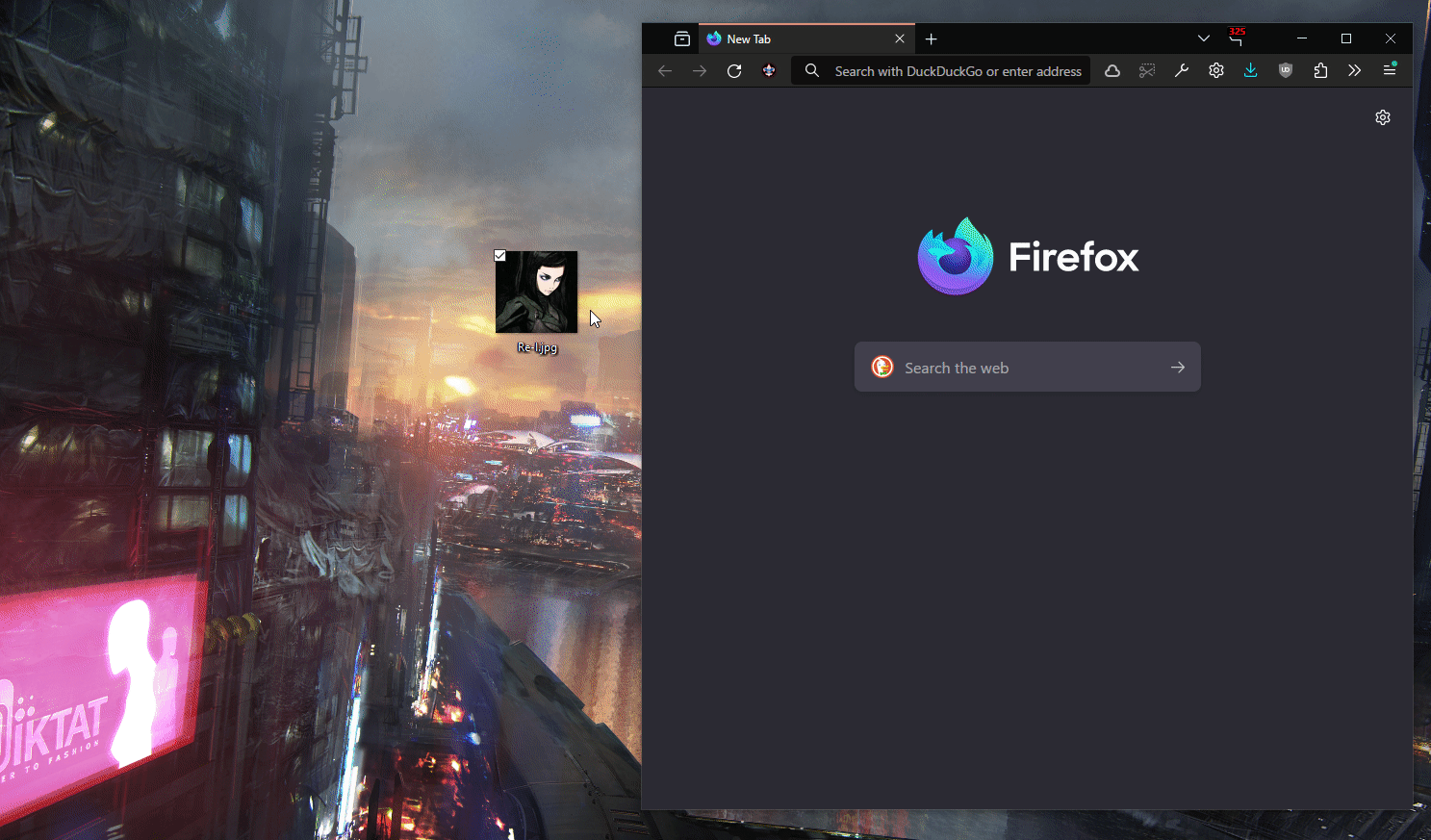Click the arrow in Search the web box

(1178, 368)
